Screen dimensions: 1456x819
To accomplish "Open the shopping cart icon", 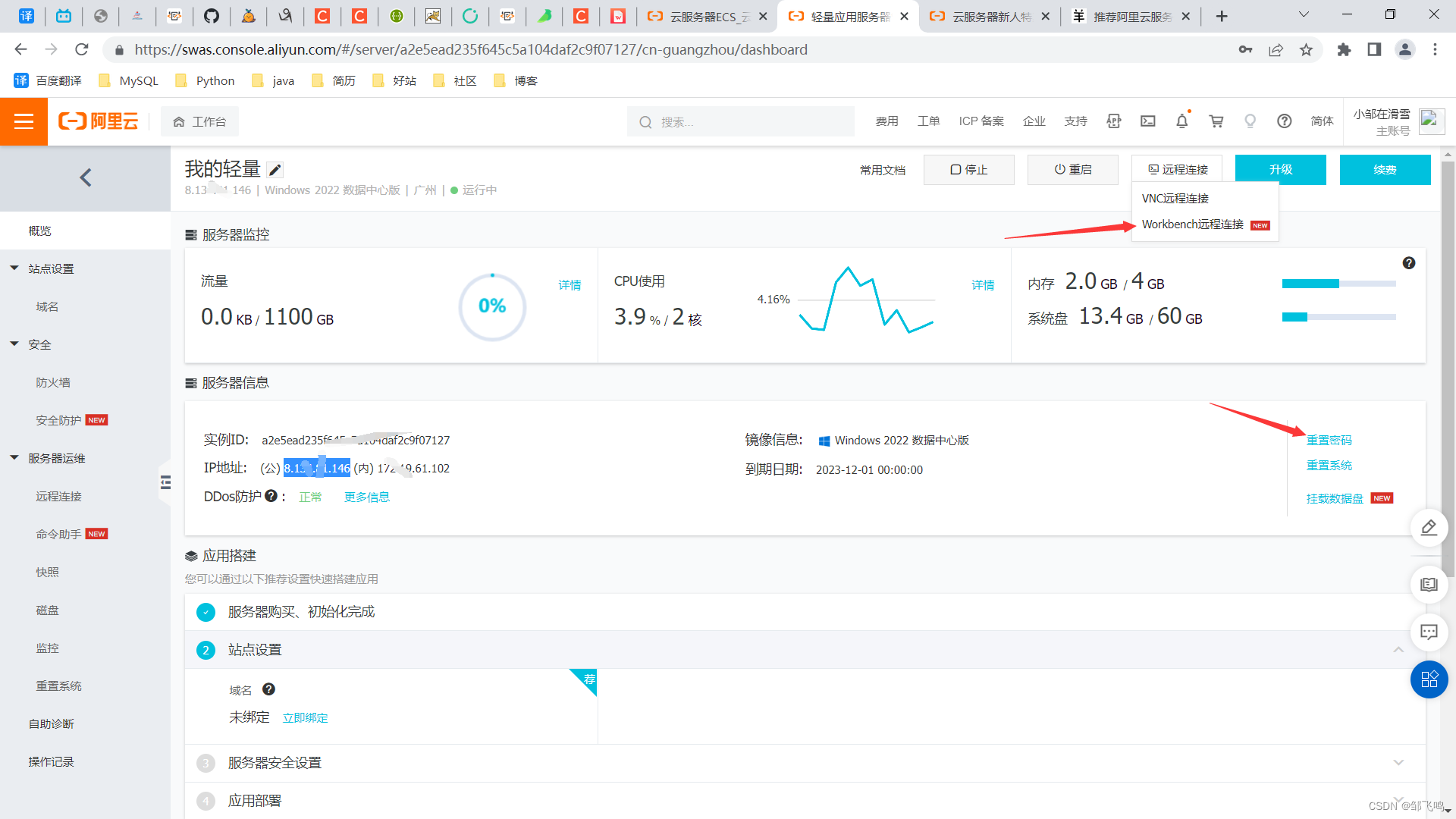I will (x=1216, y=121).
